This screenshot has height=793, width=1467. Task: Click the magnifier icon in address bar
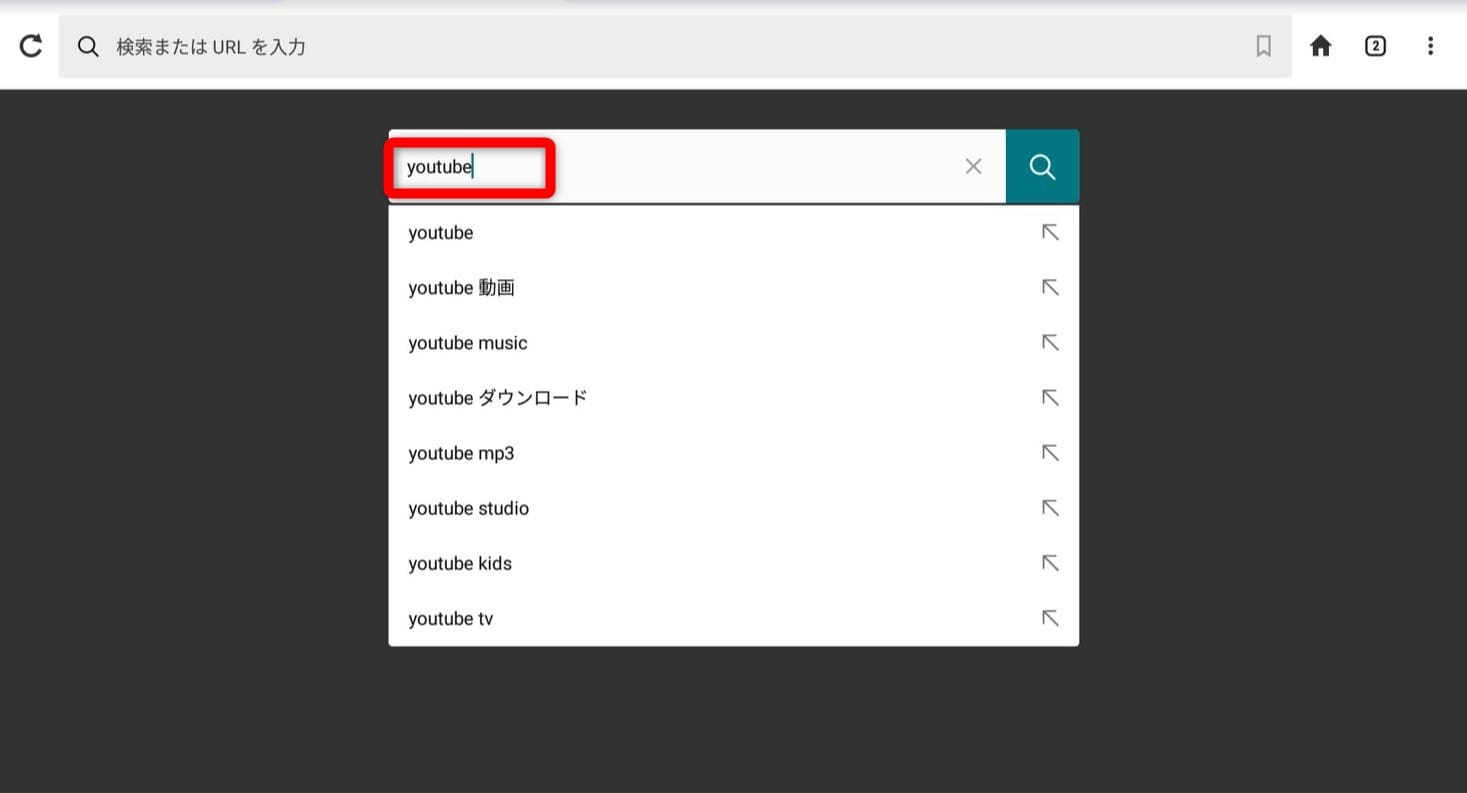pyautogui.click(x=88, y=47)
